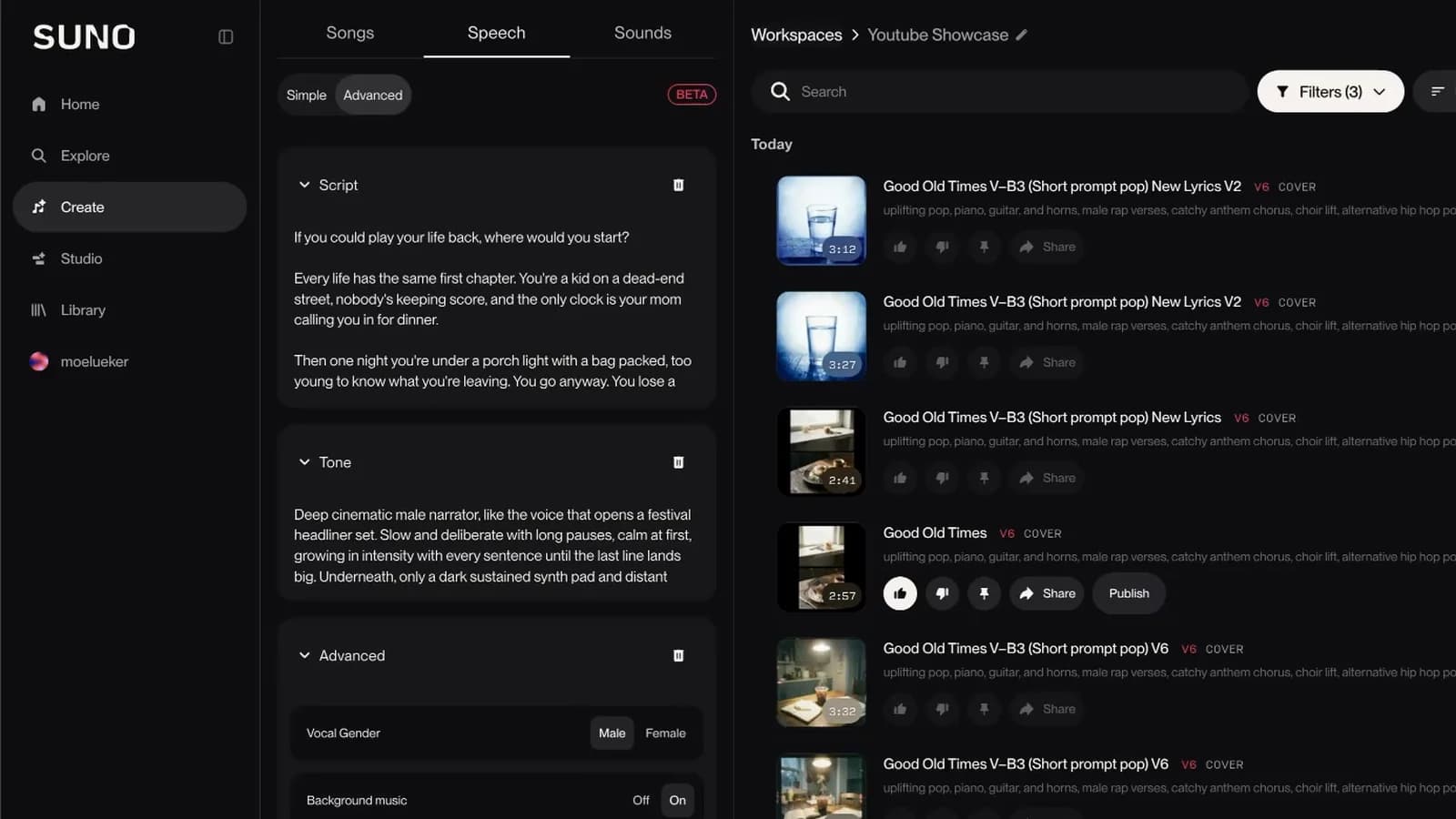1456x819 pixels.
Task: Remove the Advanced section with trash icon
Action: click(678, 655)
